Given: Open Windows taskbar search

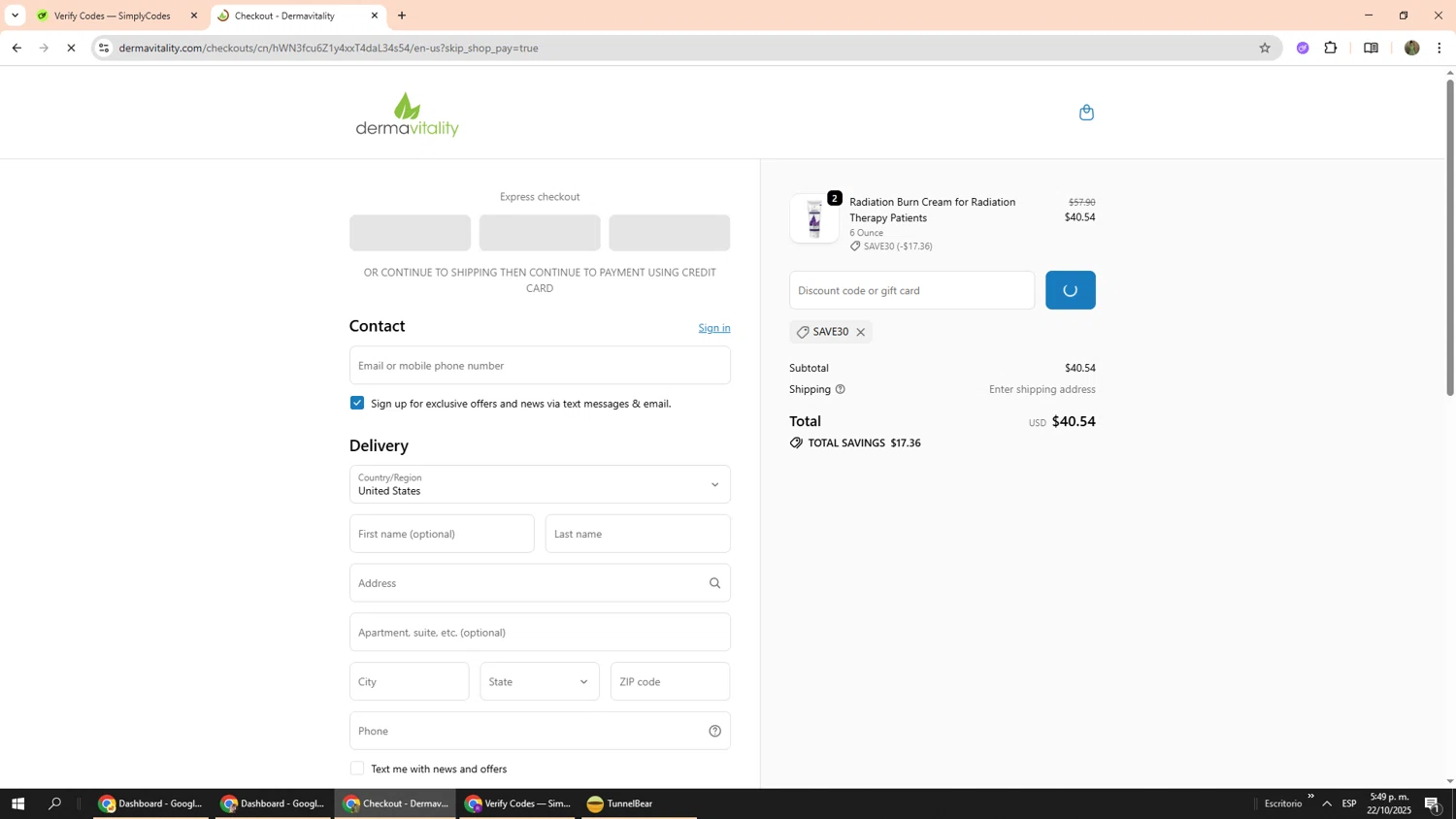Looking at the screenshot, I should point(55,803).
